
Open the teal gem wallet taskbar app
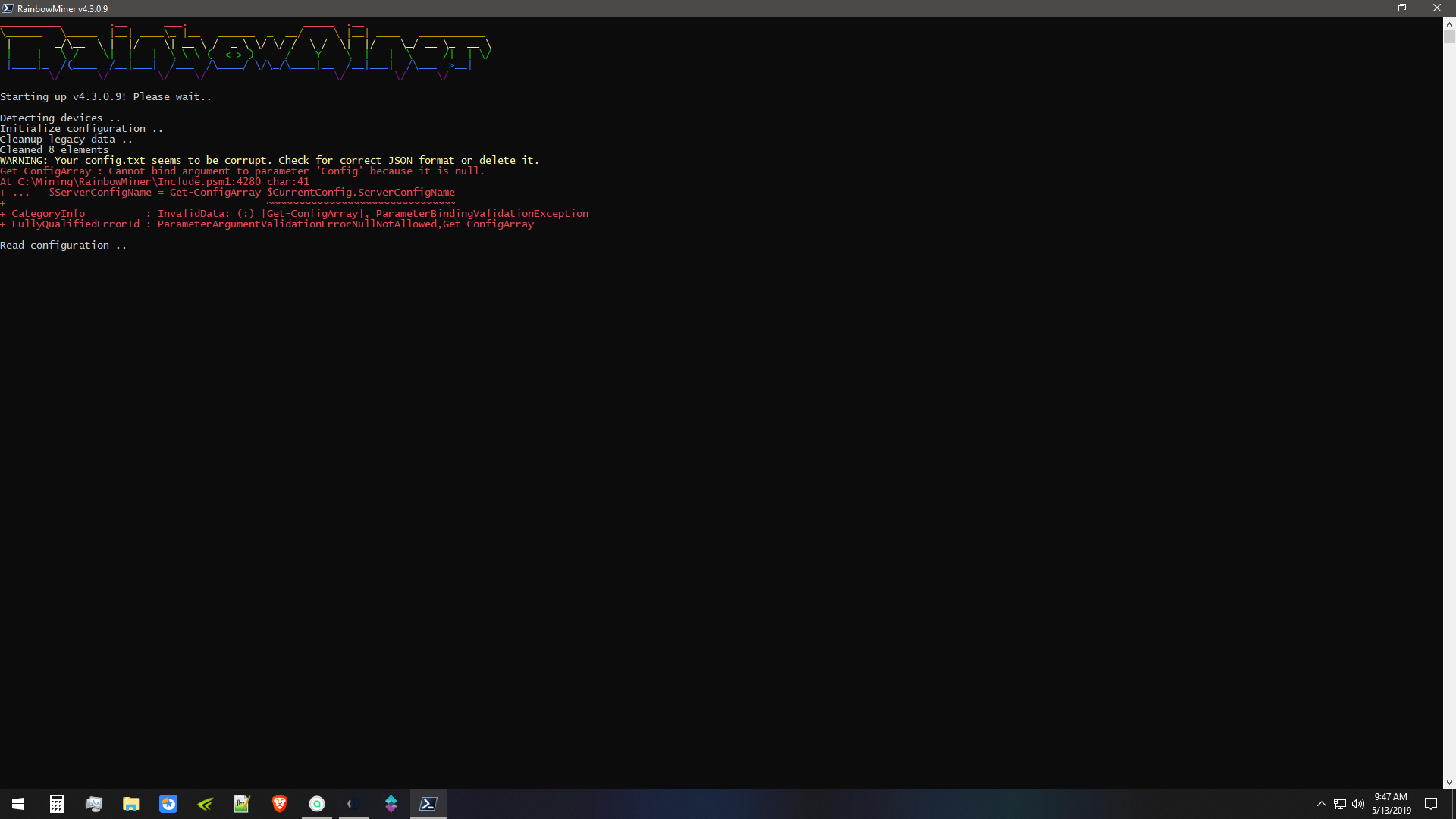[391, 804]
